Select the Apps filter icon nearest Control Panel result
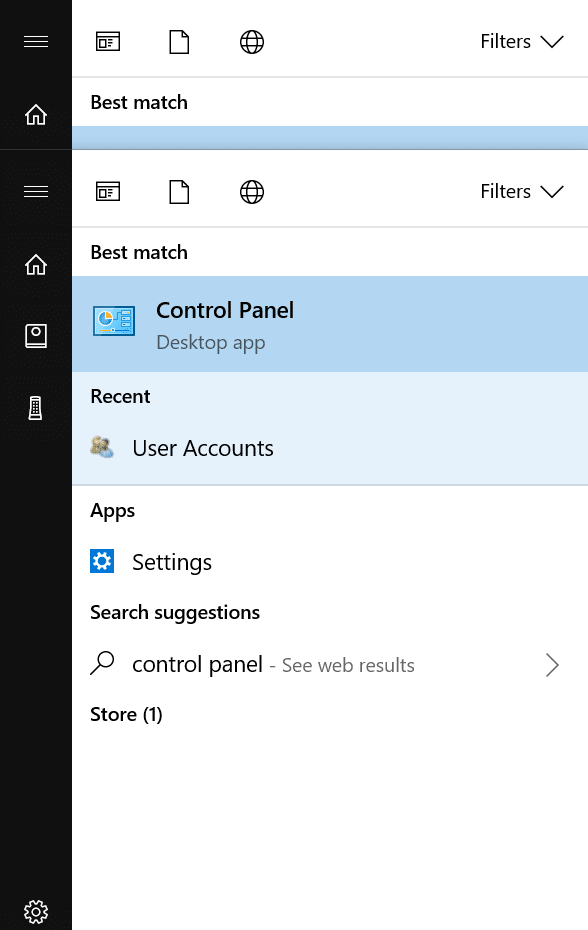 (x=108, y=192)
